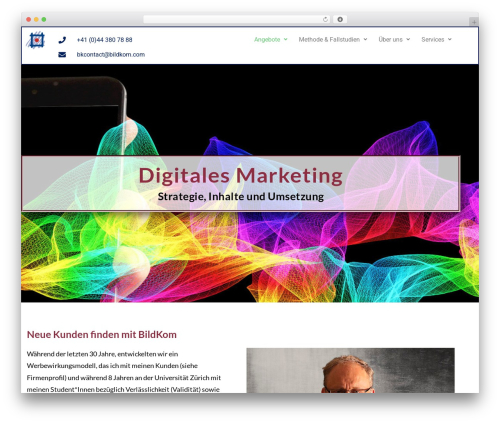Screen dimensions: 500x423
Task: Click the Strategie, Inhalte und Umsetzung subtitle
Action: click(240, 196)
